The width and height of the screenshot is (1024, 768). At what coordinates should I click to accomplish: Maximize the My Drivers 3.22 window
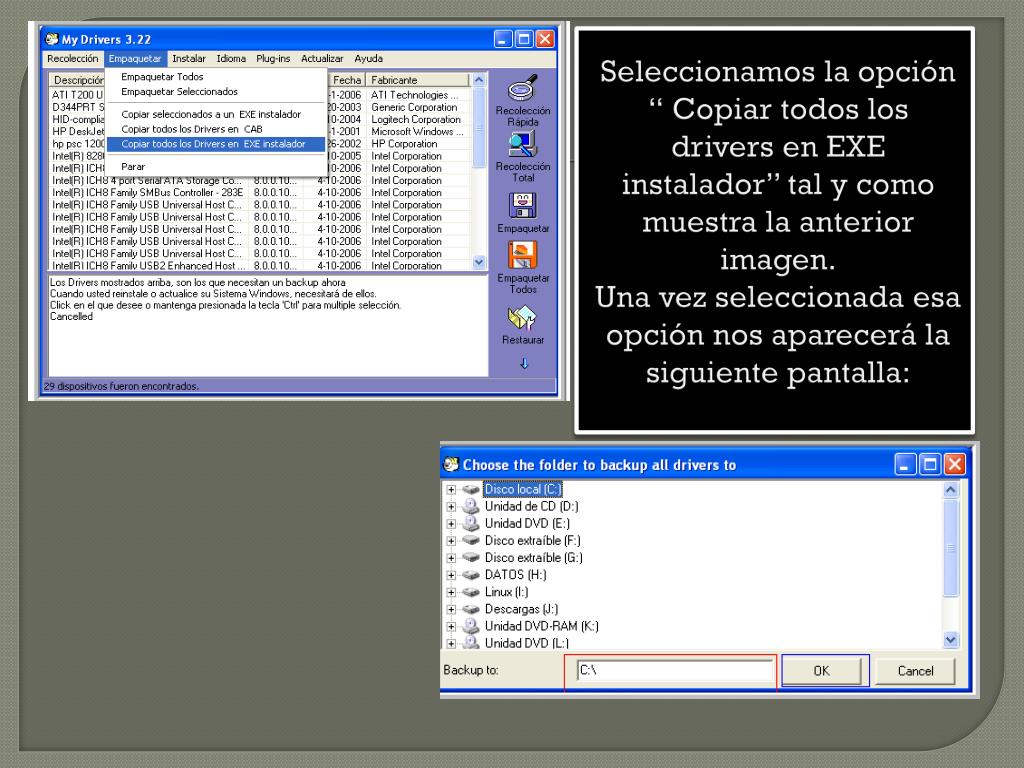pos(524,39)
